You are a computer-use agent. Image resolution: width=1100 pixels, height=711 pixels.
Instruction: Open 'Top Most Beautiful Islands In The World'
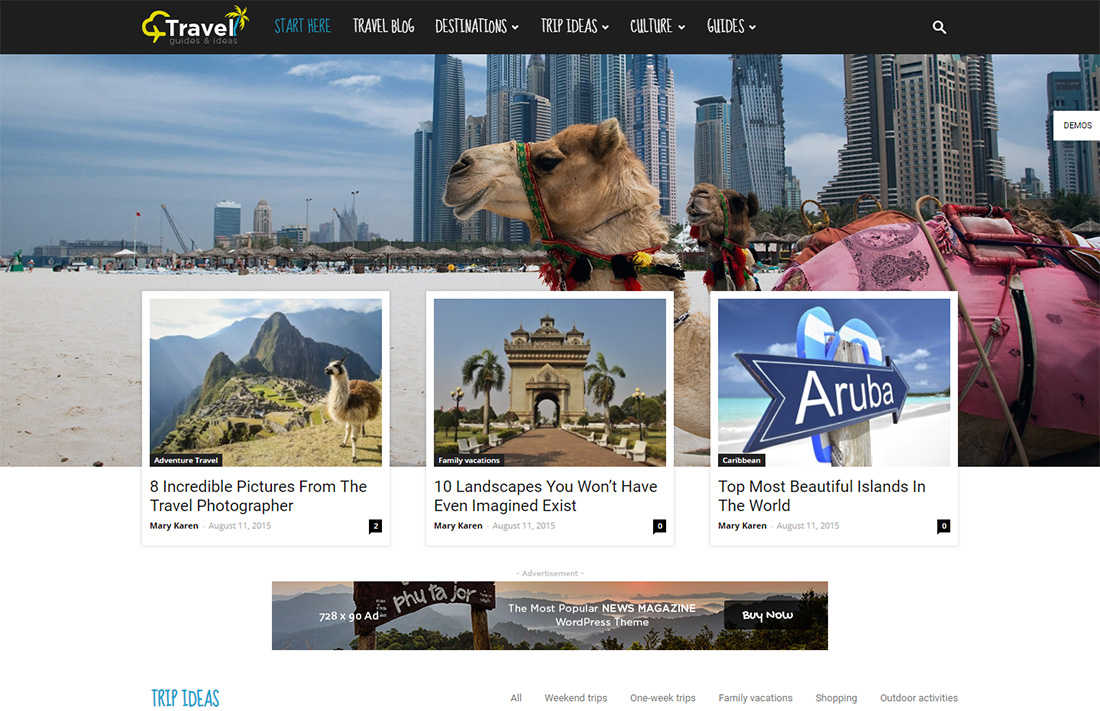coord(821,496)
